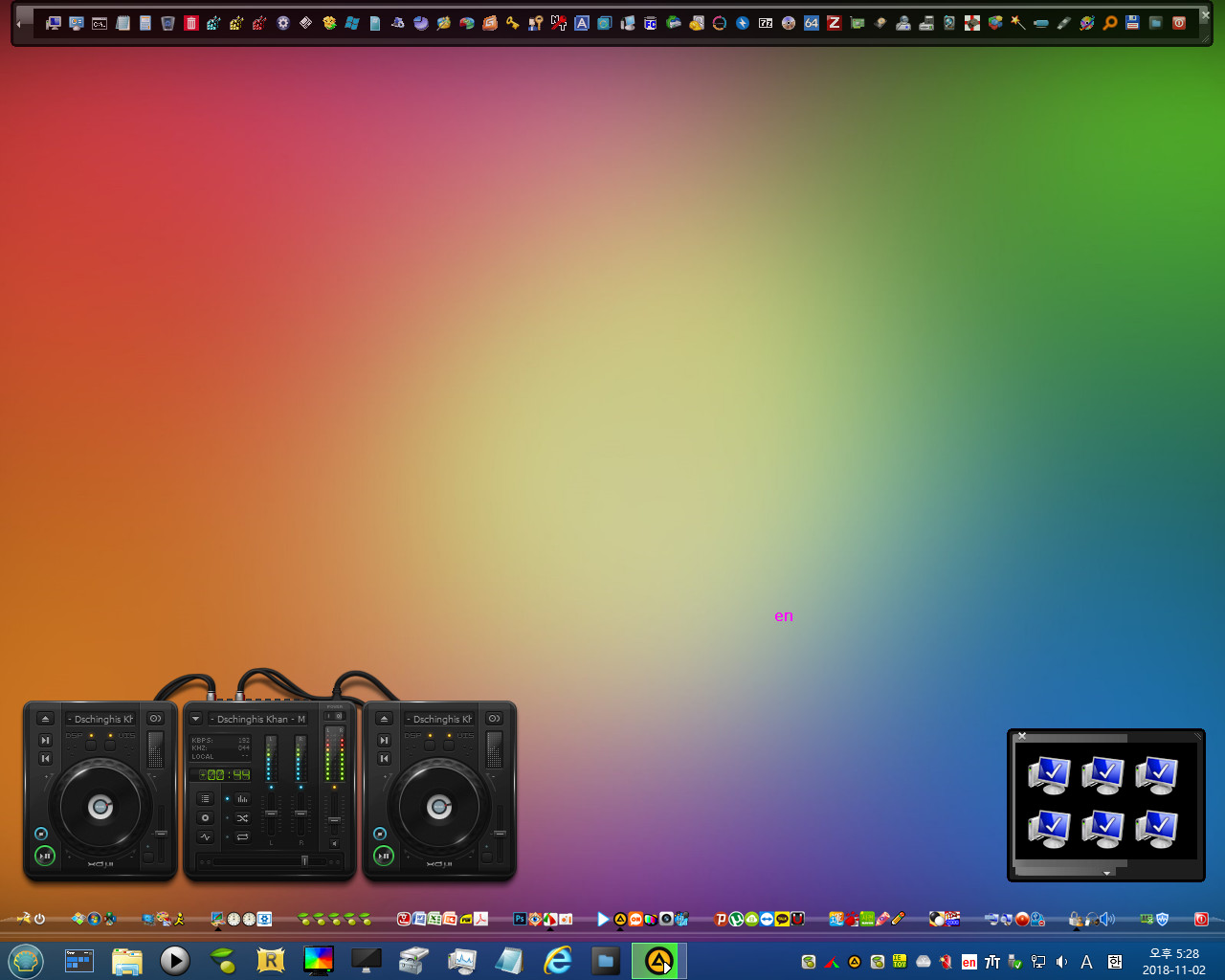Click the mode button at left deck top-right
Image resolution: width=1225 pixels, height=980 pixels.
point(155,719)
